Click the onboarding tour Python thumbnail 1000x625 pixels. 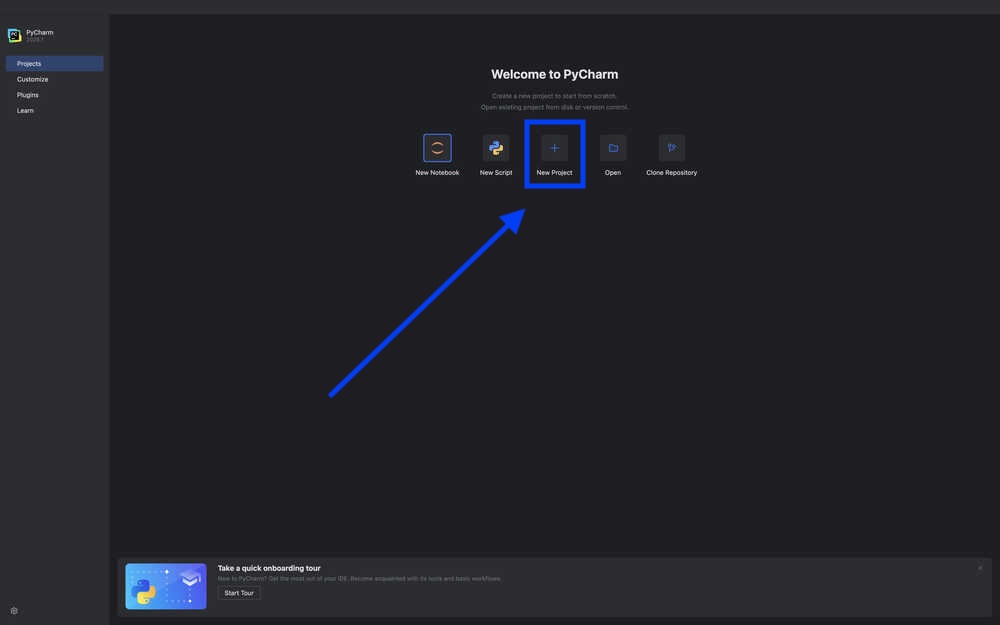166,586
